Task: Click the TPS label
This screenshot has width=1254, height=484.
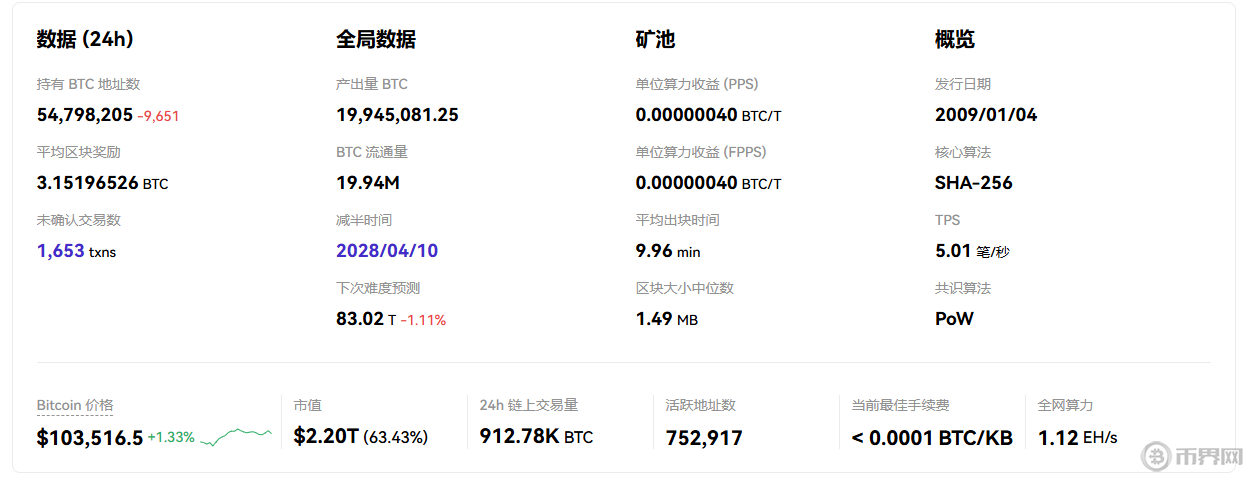Action: coord(947,220)
